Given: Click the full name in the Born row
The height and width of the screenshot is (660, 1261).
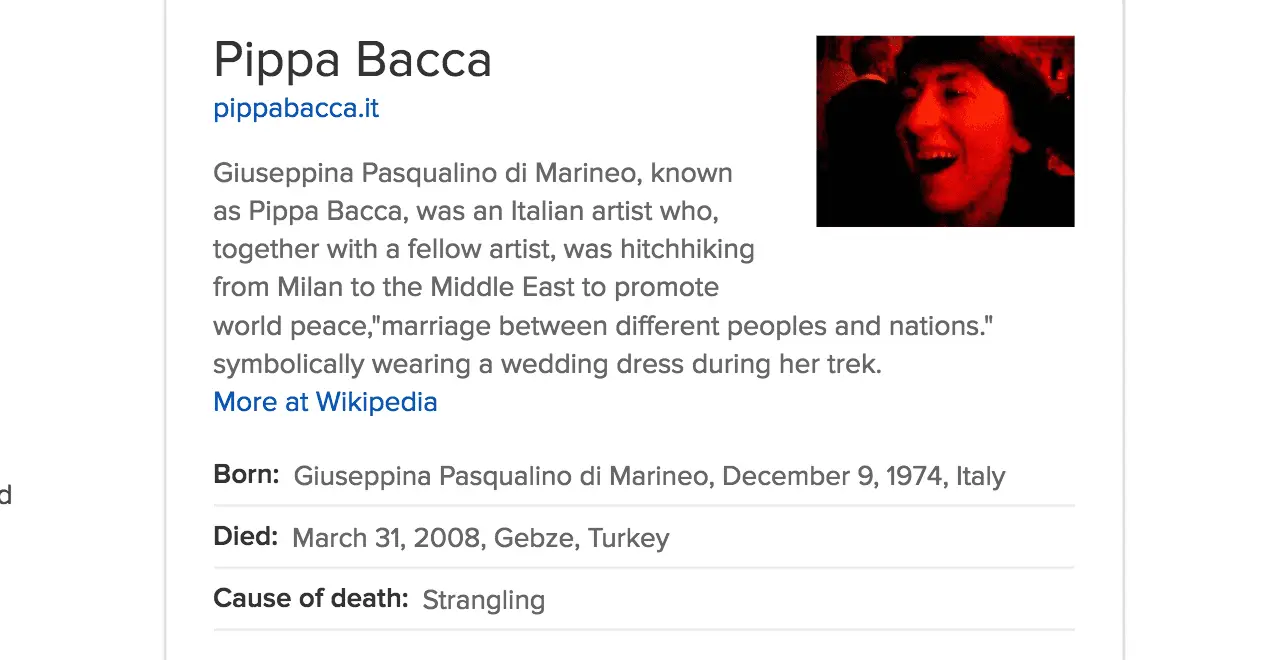Looking at the screenshot, I should tap(500, 476).
